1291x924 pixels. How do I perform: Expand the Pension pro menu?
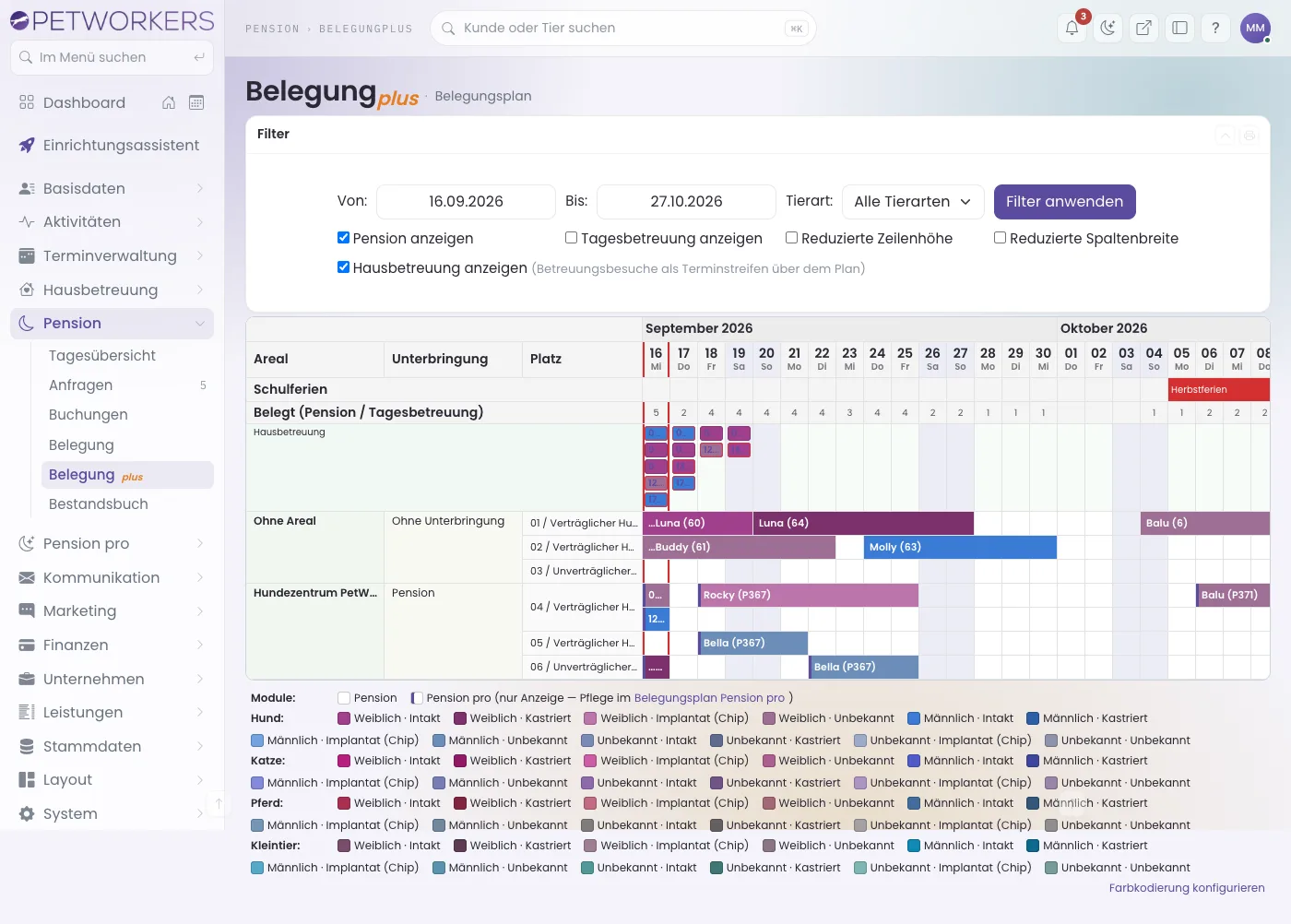(112, 543)
